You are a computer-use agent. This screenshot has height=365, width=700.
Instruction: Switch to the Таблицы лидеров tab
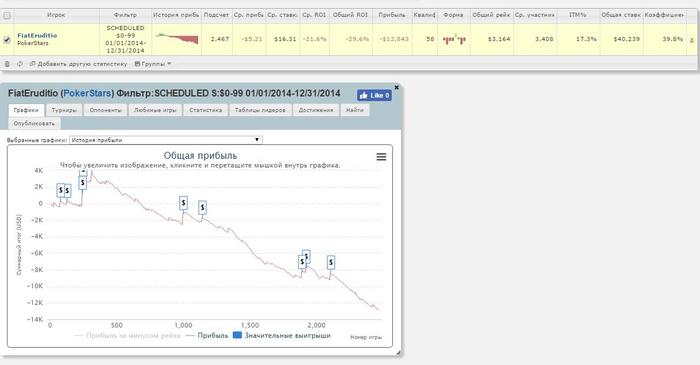pyautogui.click(x=260, y=110)
